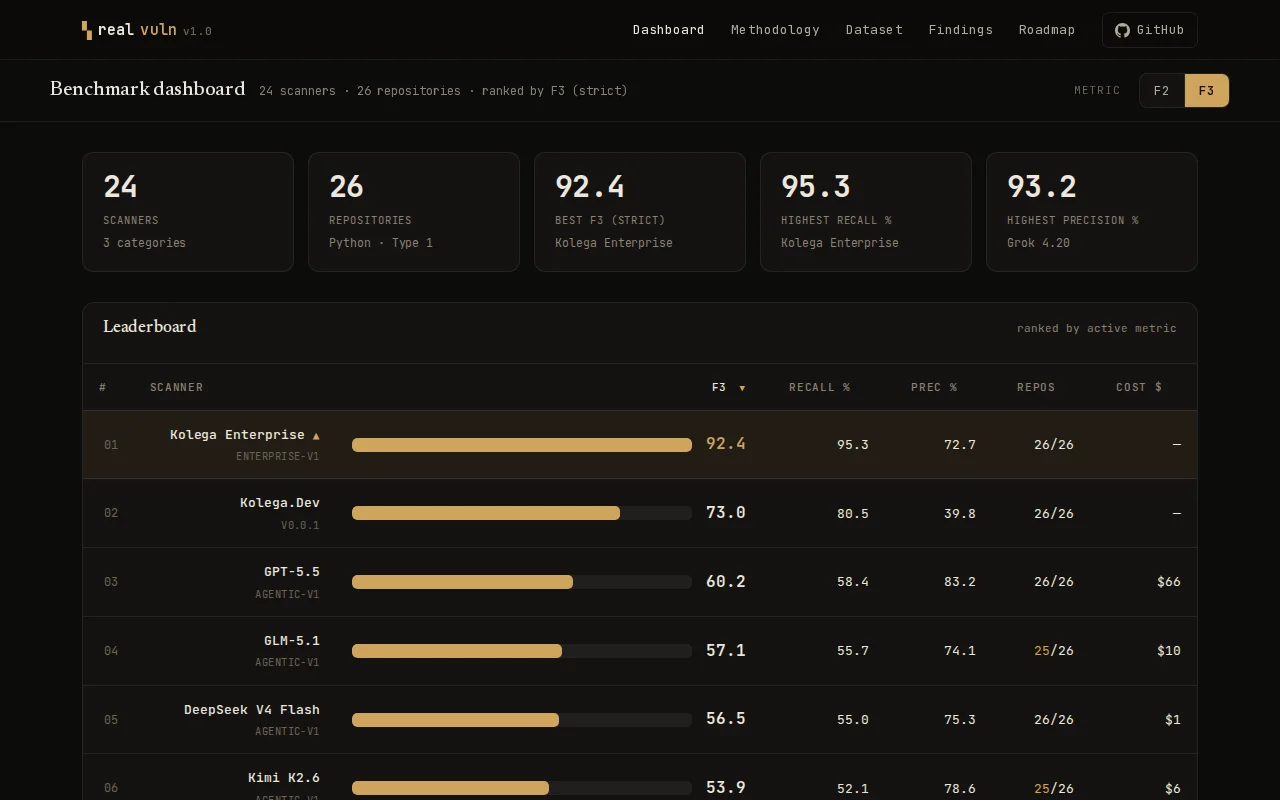
Task: Sort by the SCANNER column header
Action: coord(176,387)
